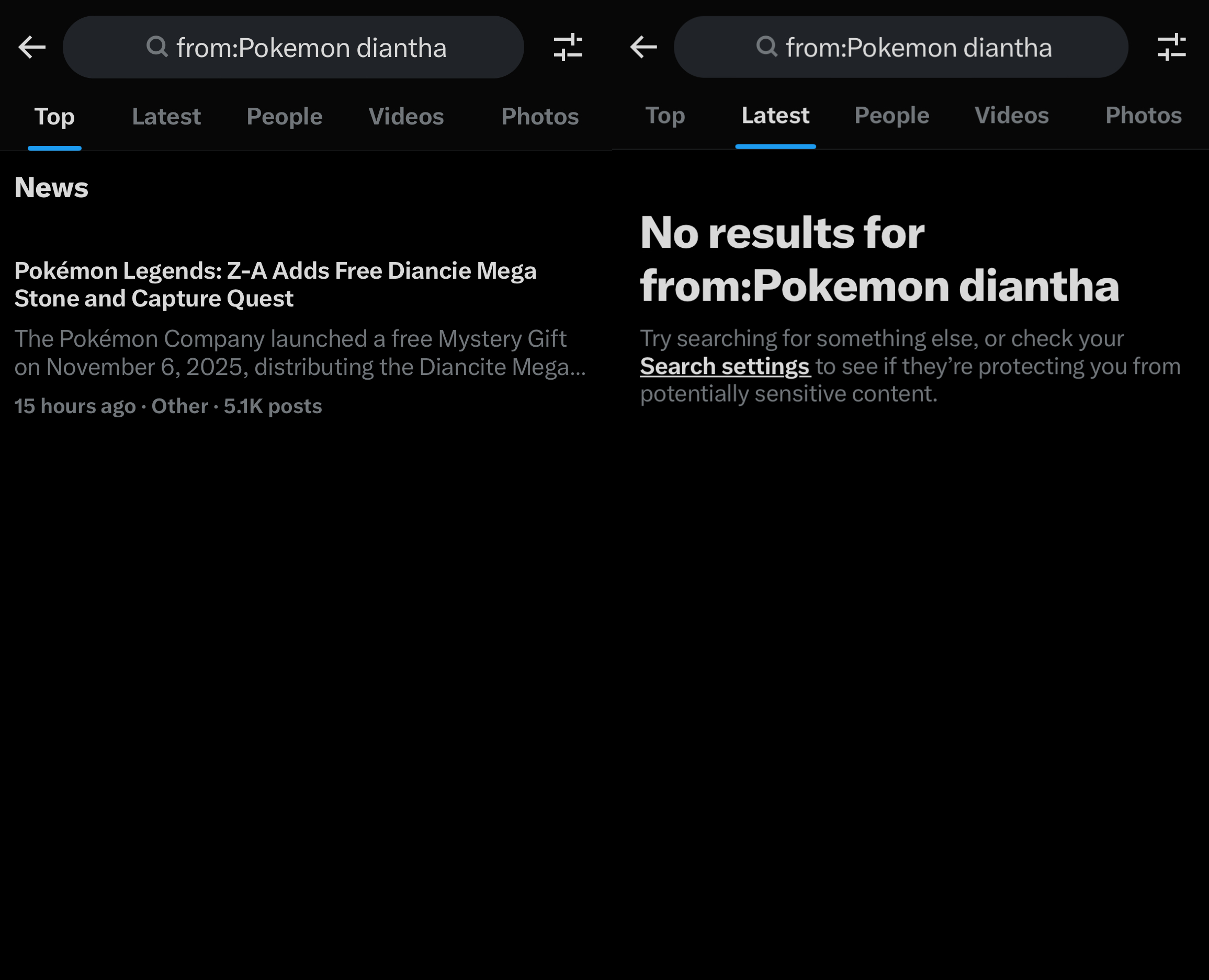Click the back arrow in right panel
The image size is (1209, 980).
click(x=643, y=47)
